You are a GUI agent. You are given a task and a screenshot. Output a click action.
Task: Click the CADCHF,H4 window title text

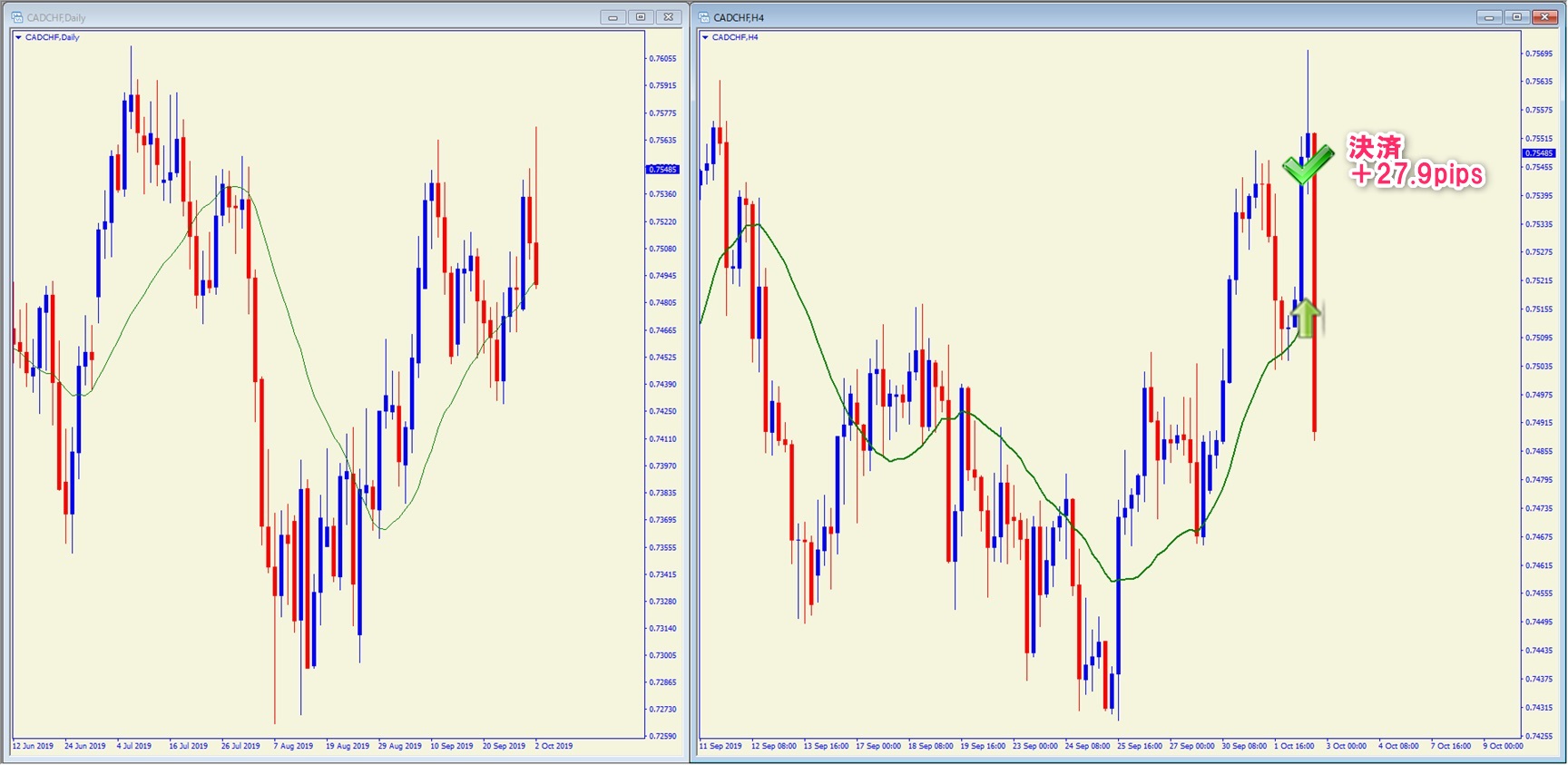739,17
